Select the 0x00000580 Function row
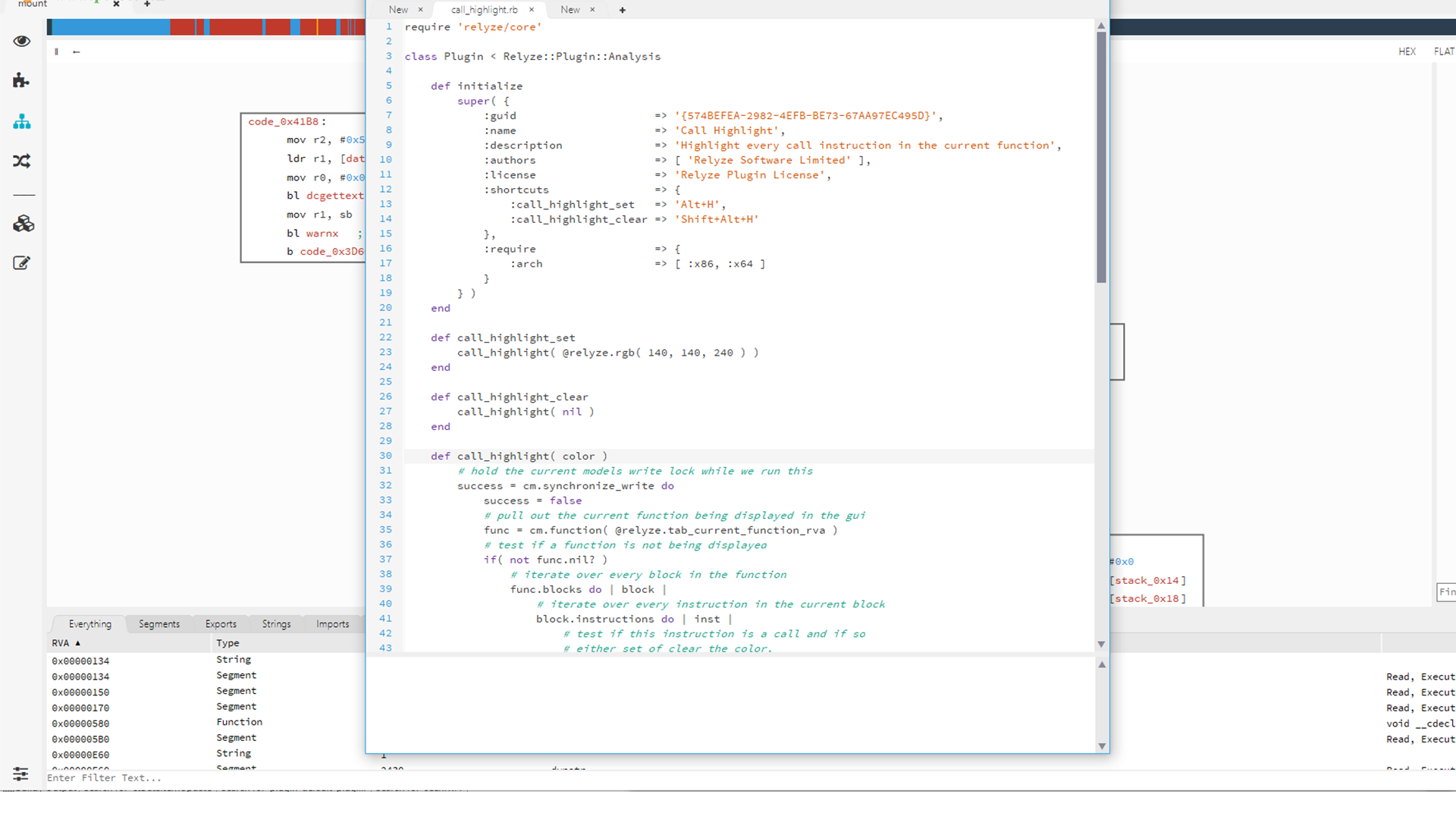This screenshot has height=819, width=1456. 206,723
